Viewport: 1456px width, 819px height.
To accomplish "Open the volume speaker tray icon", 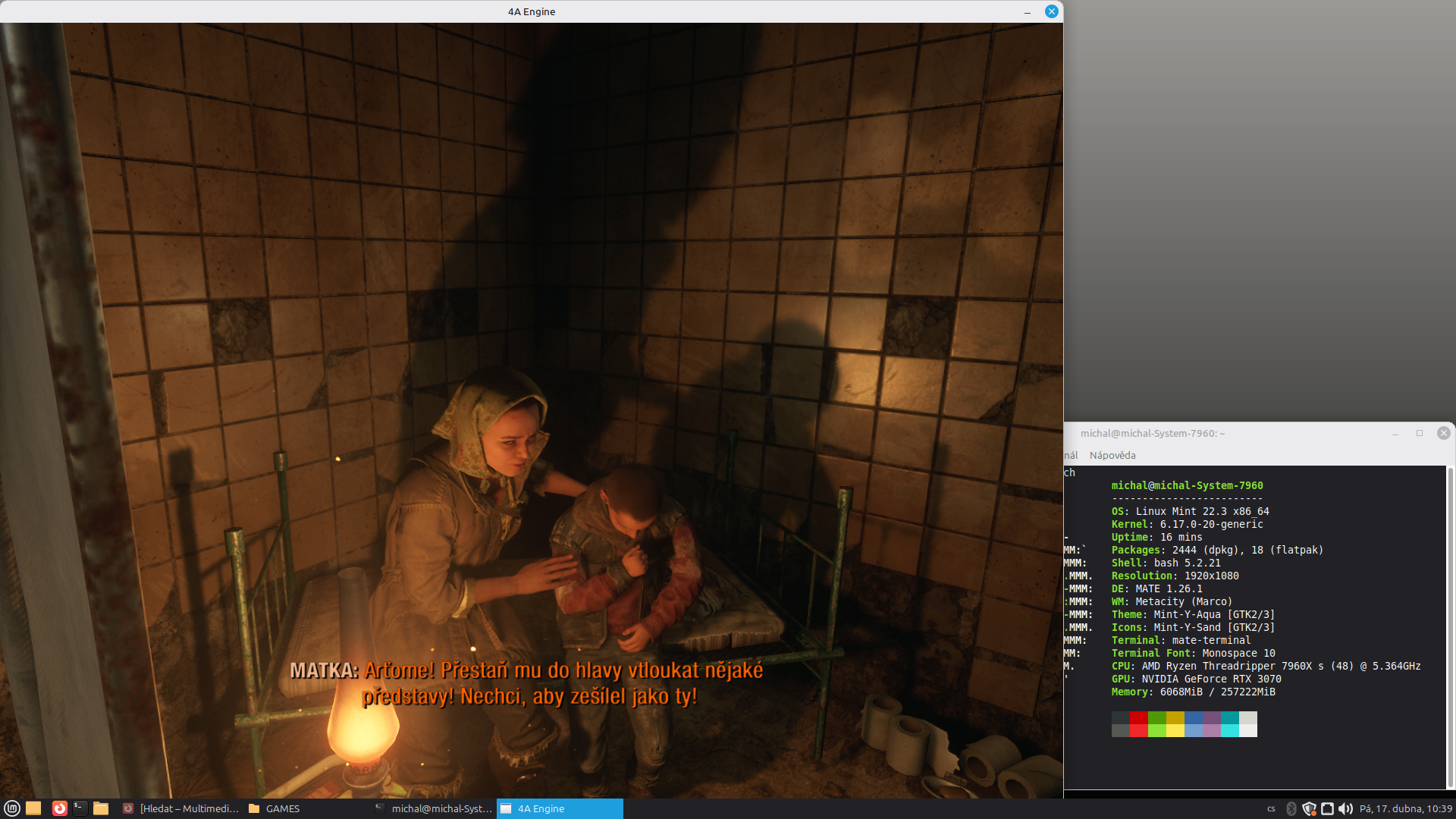I will pyautogui.click(x=1345, y=808).
